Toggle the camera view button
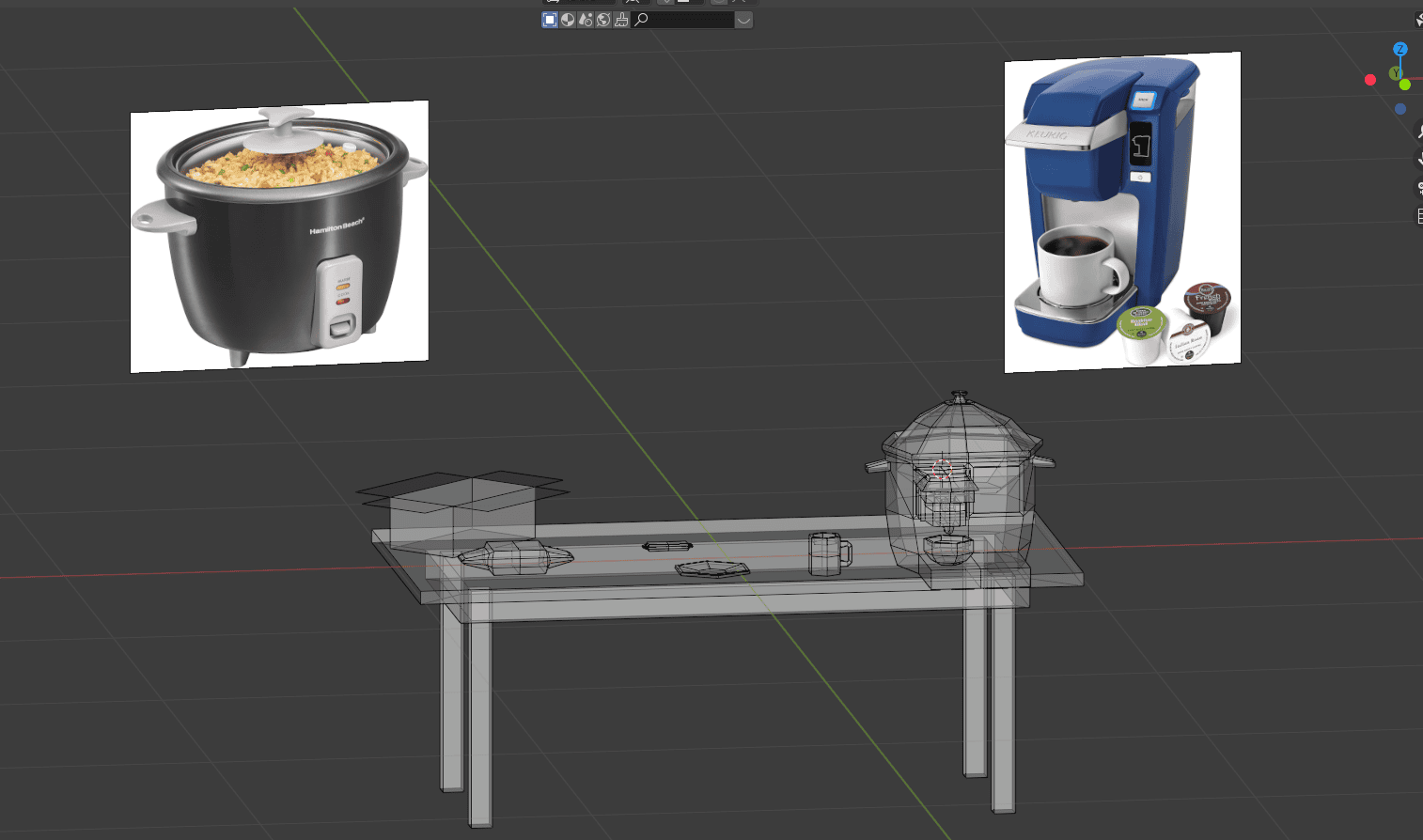 click(x=1418, y=188)
